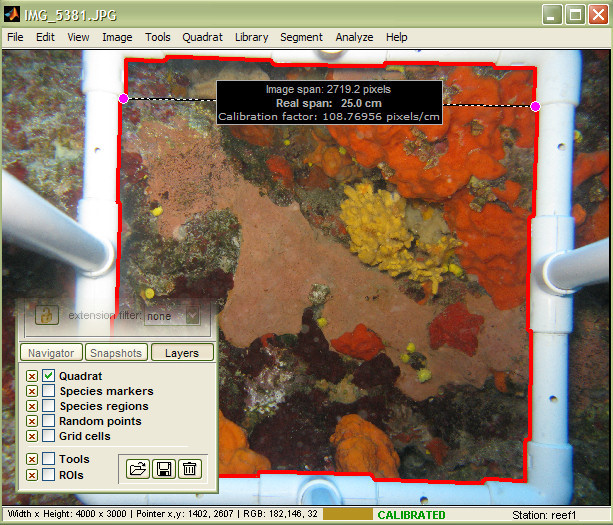Screen dimensions: 613x525
Task: Uncheck the Quadrat layer checkbox
Action: [x=48, y=376]
